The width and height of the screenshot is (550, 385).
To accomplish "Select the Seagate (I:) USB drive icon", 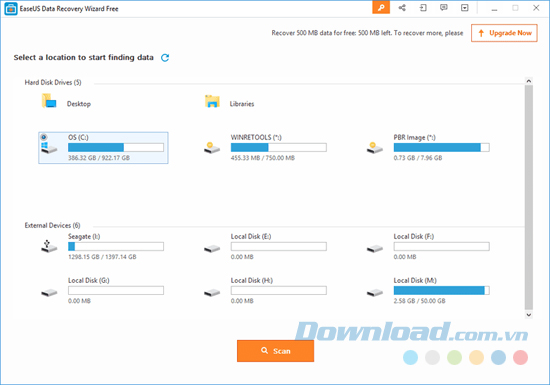I will pos(49,246).
